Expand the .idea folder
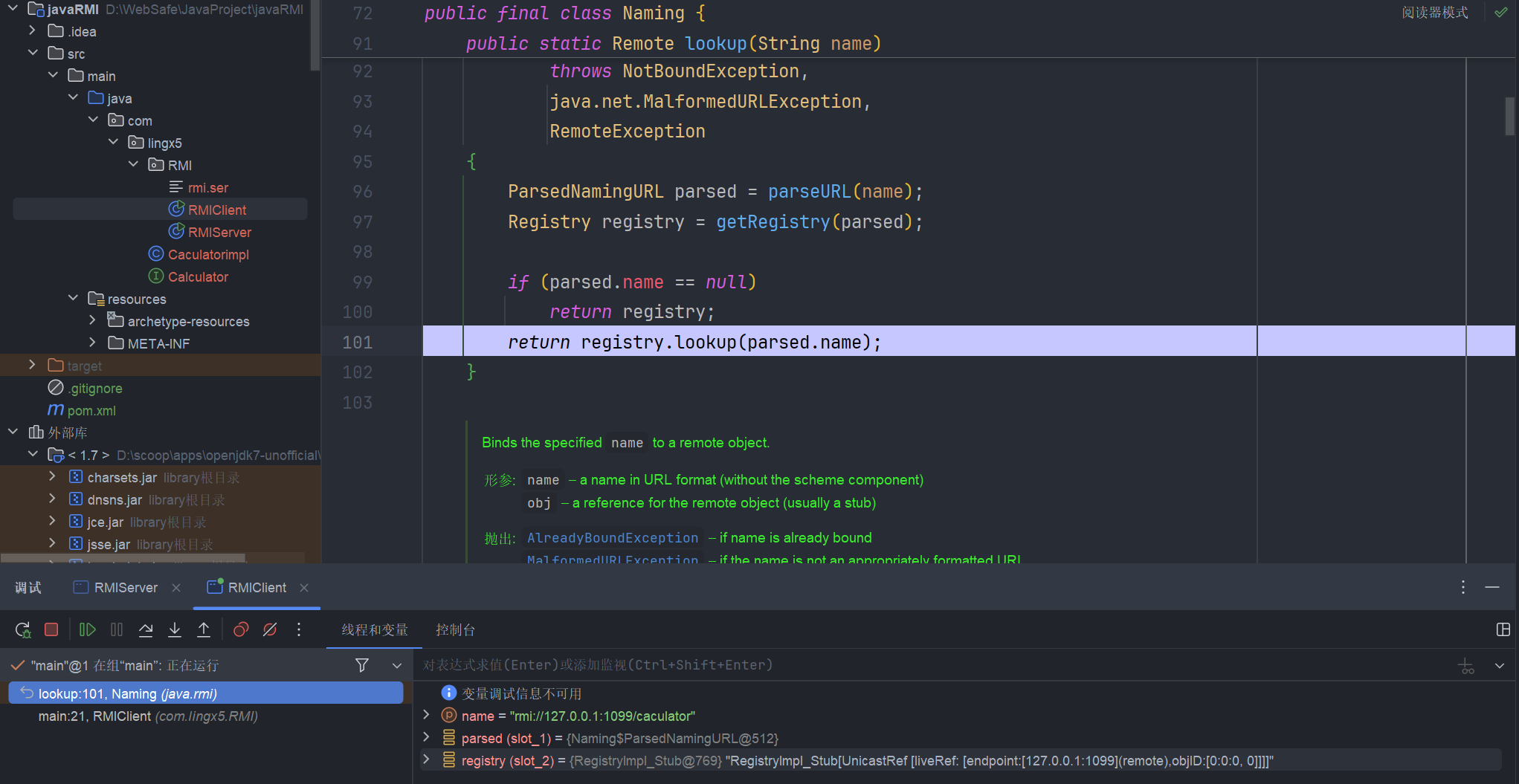 [x=33, y=30]
